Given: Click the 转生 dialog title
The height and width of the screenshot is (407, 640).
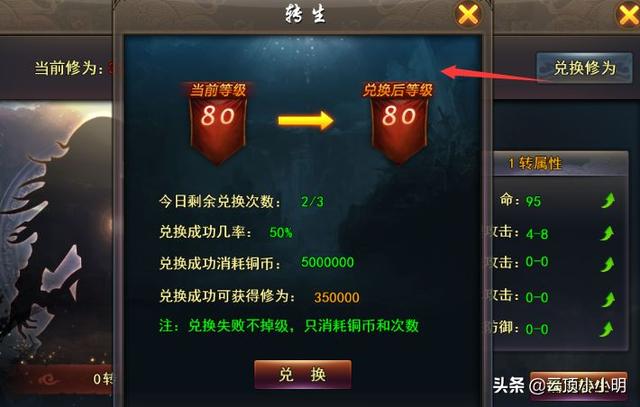Looking at the screenshot, I should pos(305,14).
